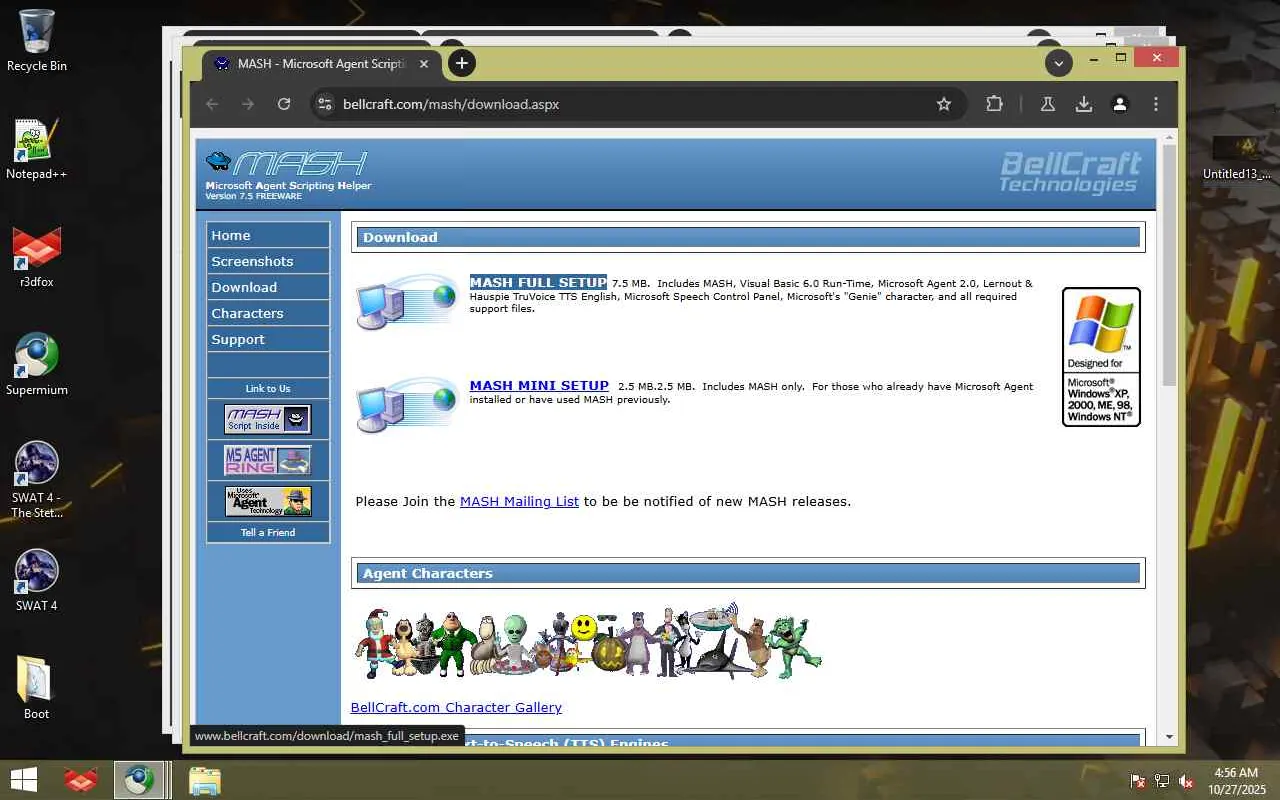Open the Boot folder on desktop

click(37, 689)
